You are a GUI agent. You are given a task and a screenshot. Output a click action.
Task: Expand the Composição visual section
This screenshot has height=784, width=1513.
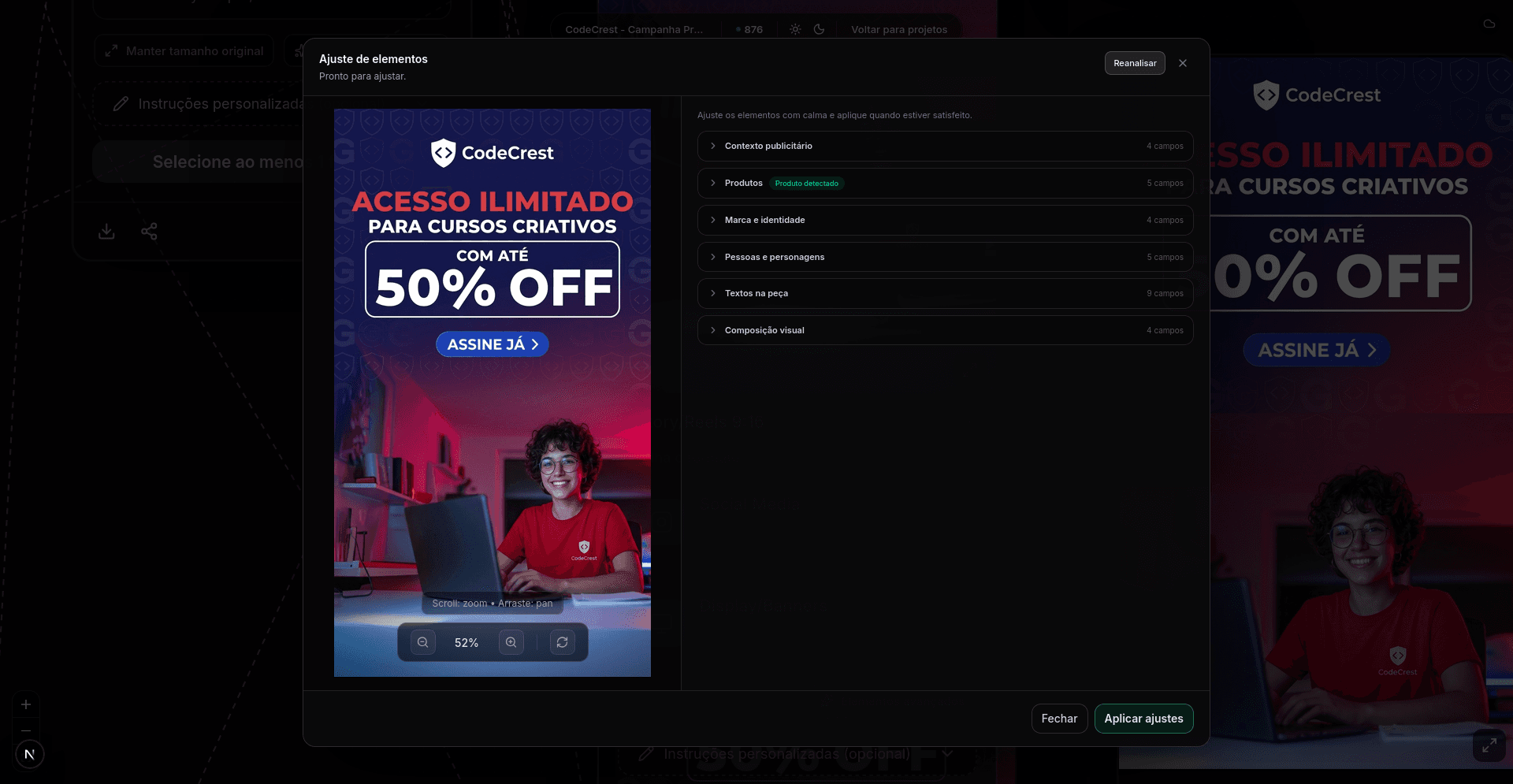tap(945, 330)
